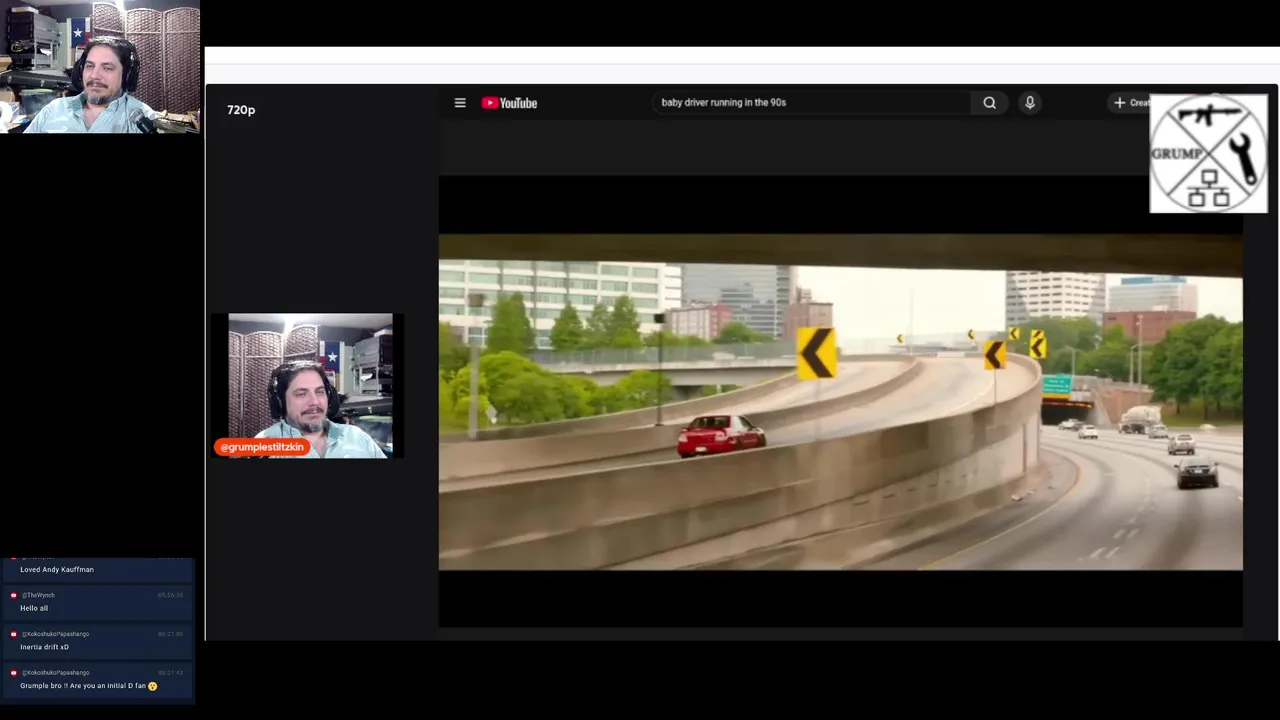Screen dimensions: 1280x720
Task: Click chat message about initial D fan
Action: pyautogui.click(x=88, y=686)
